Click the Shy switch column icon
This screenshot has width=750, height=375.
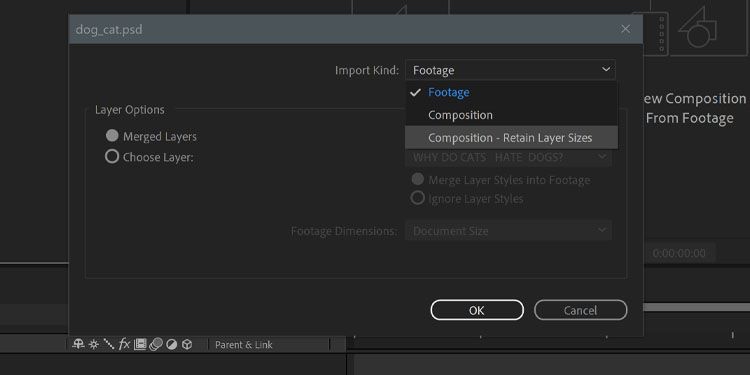78,344
